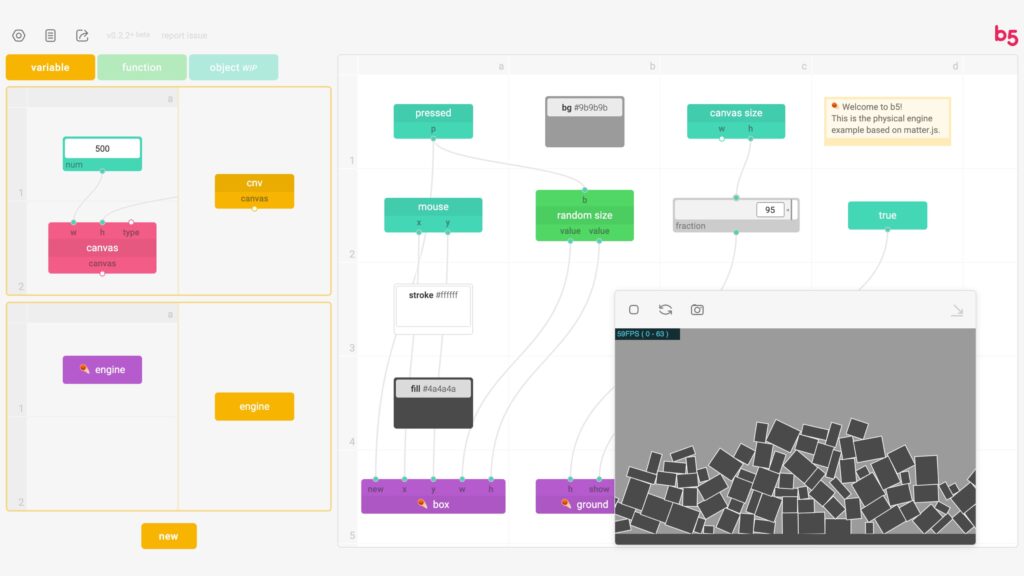Viewport: 1024px width, 576px height.
Task: Click the fill #4a4a4a color block
Action: coord(433,403)
